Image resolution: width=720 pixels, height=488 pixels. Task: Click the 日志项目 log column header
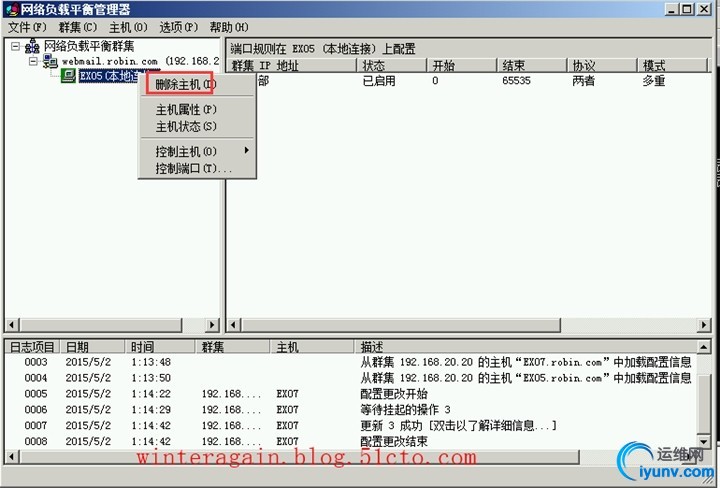pos(31,347)
